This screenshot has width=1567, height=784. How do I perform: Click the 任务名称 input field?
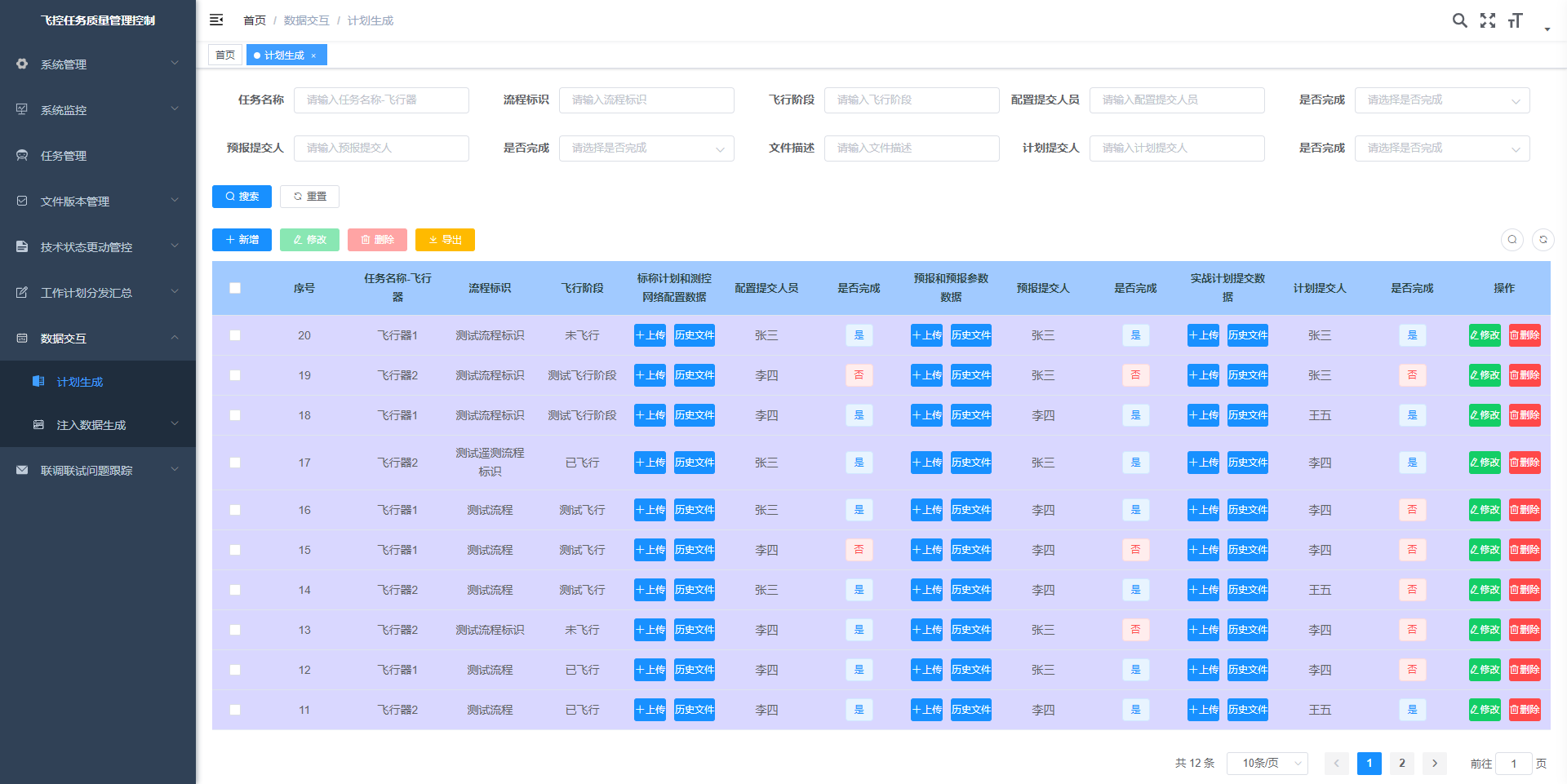tap(381, 100)
